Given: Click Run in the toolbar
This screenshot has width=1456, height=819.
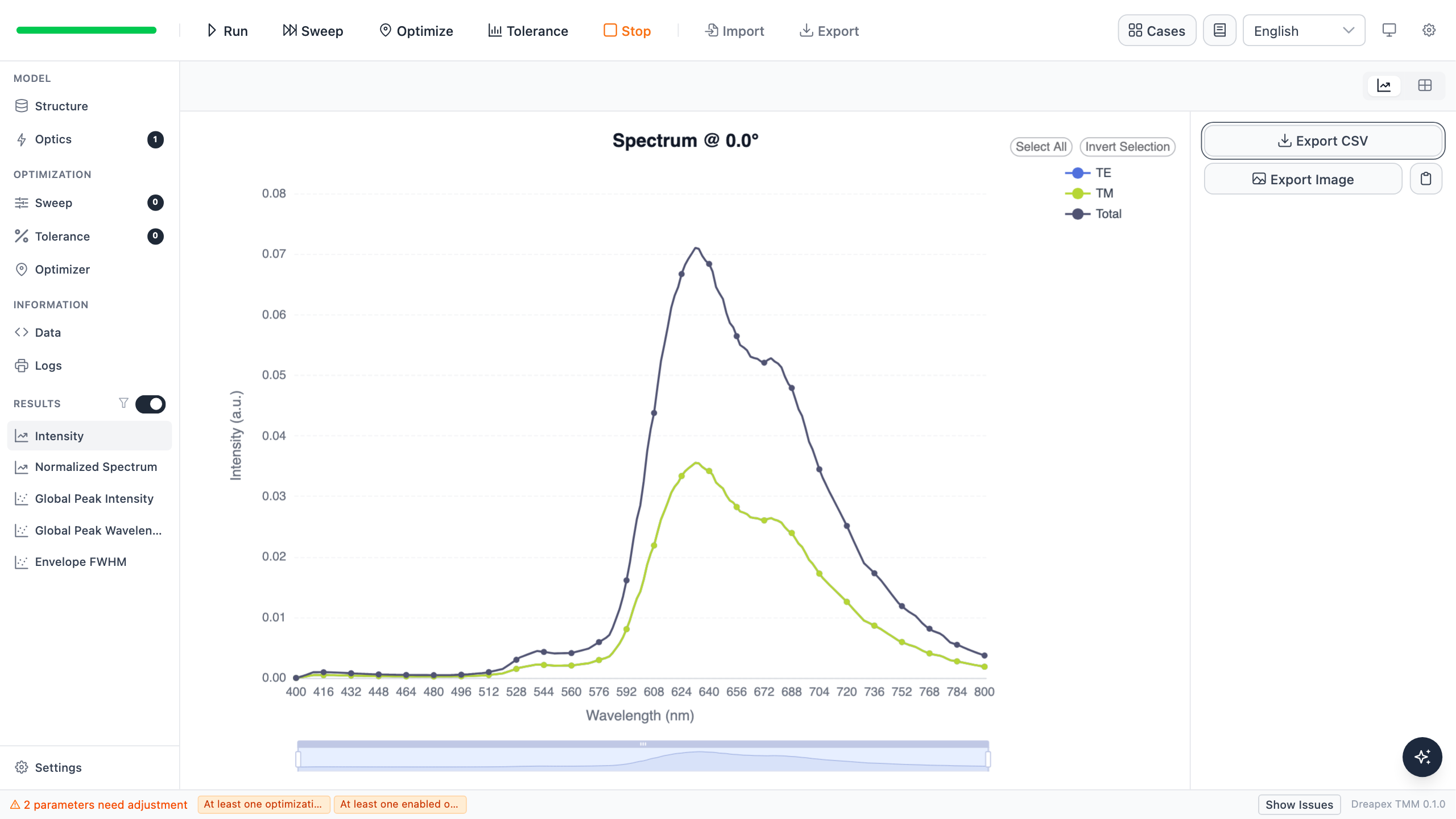Looking at the screenshot, I should coord(227,31).
